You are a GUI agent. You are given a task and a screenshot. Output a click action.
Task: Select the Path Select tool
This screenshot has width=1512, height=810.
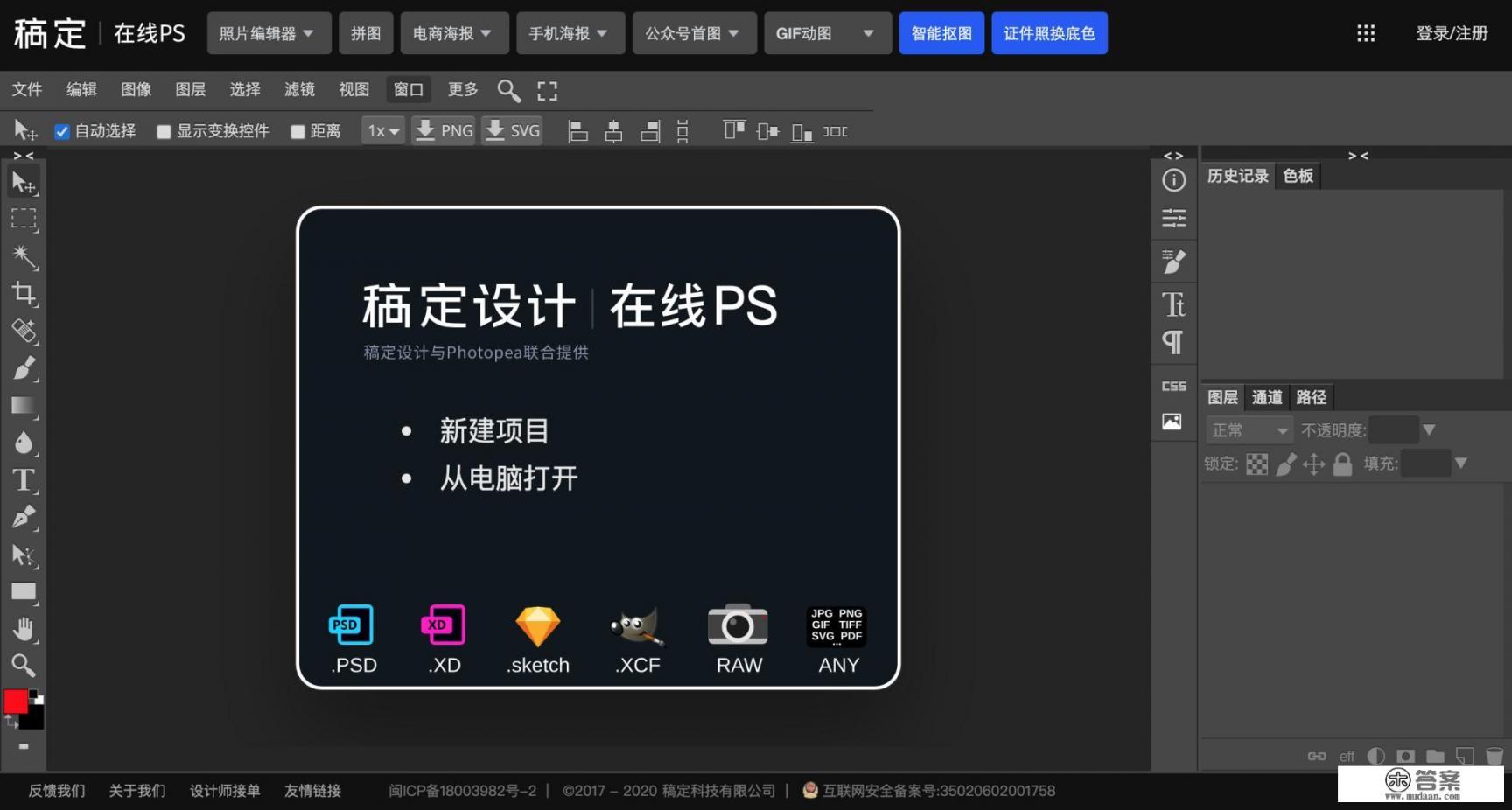[24, 555]
